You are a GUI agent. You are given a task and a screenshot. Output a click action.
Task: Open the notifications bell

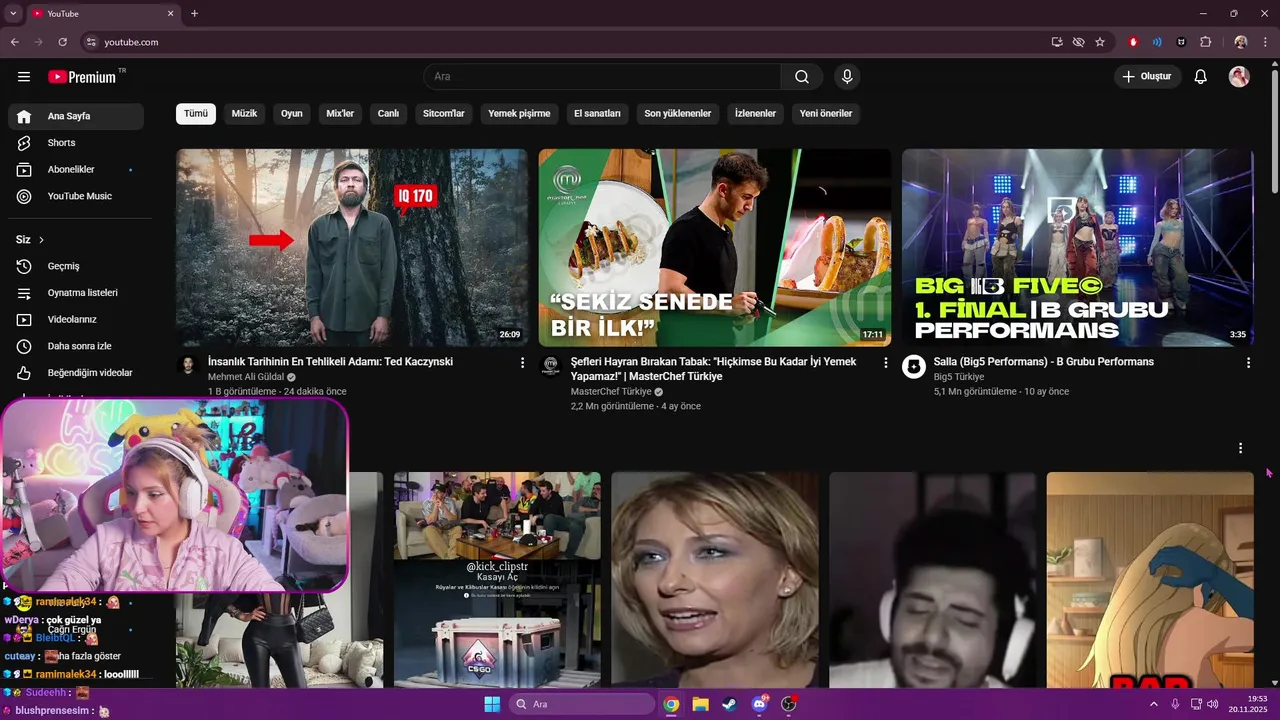[x=1201, y=77]
